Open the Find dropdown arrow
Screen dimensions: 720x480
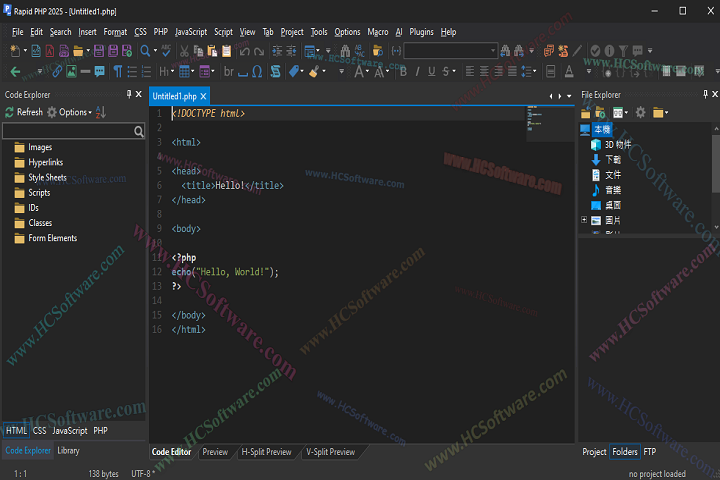[155, 51]
